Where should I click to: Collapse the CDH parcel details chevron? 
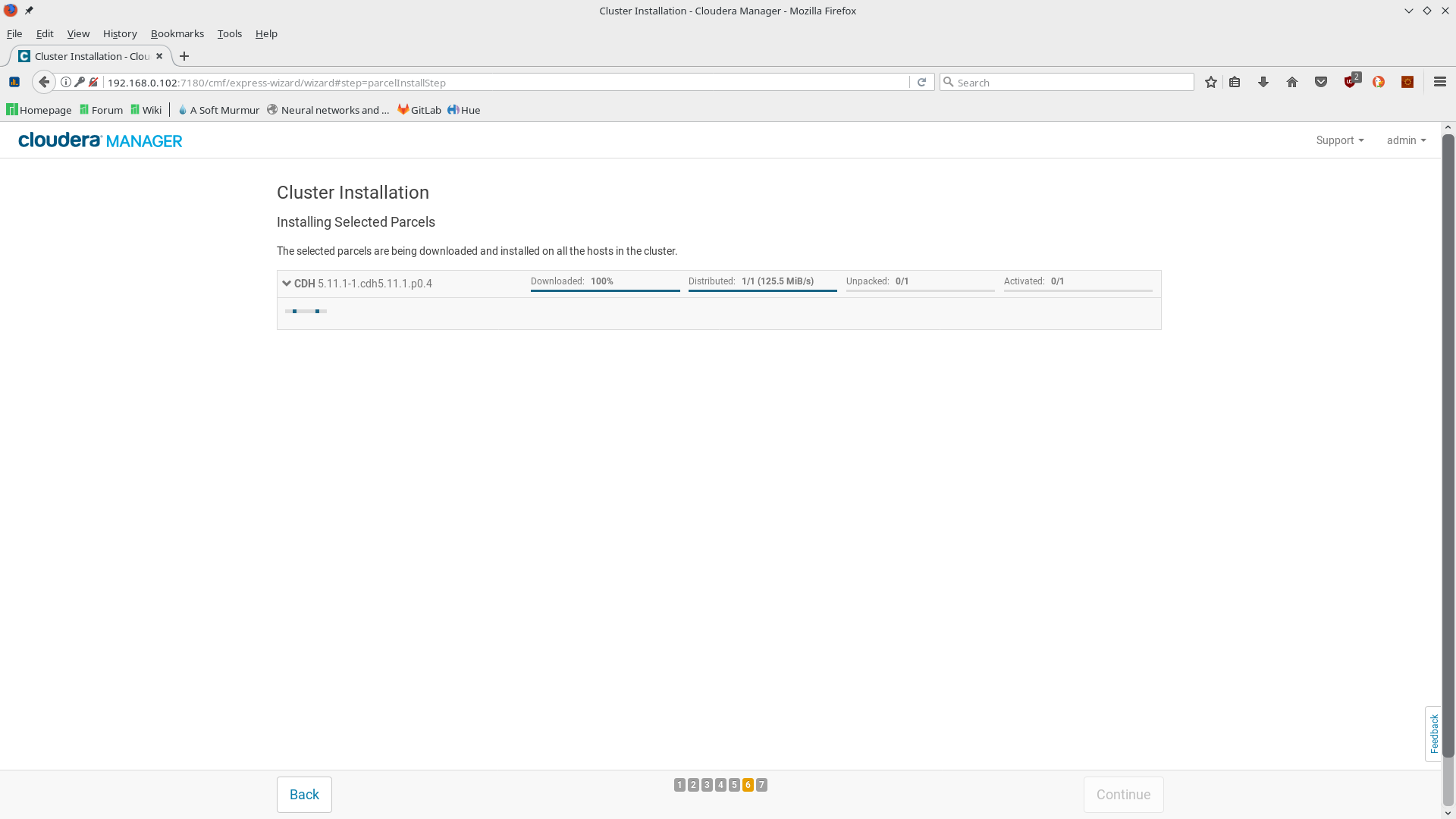[x=287, y=284]
